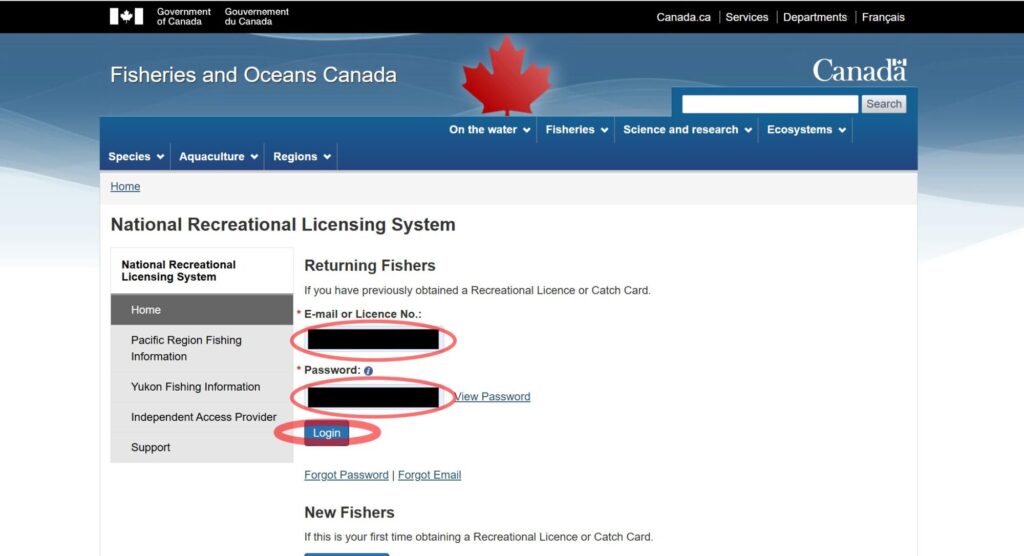Open Yukon Fishing Information
The height and width of the screenshot is (556, 1024).
coord(202,387)
